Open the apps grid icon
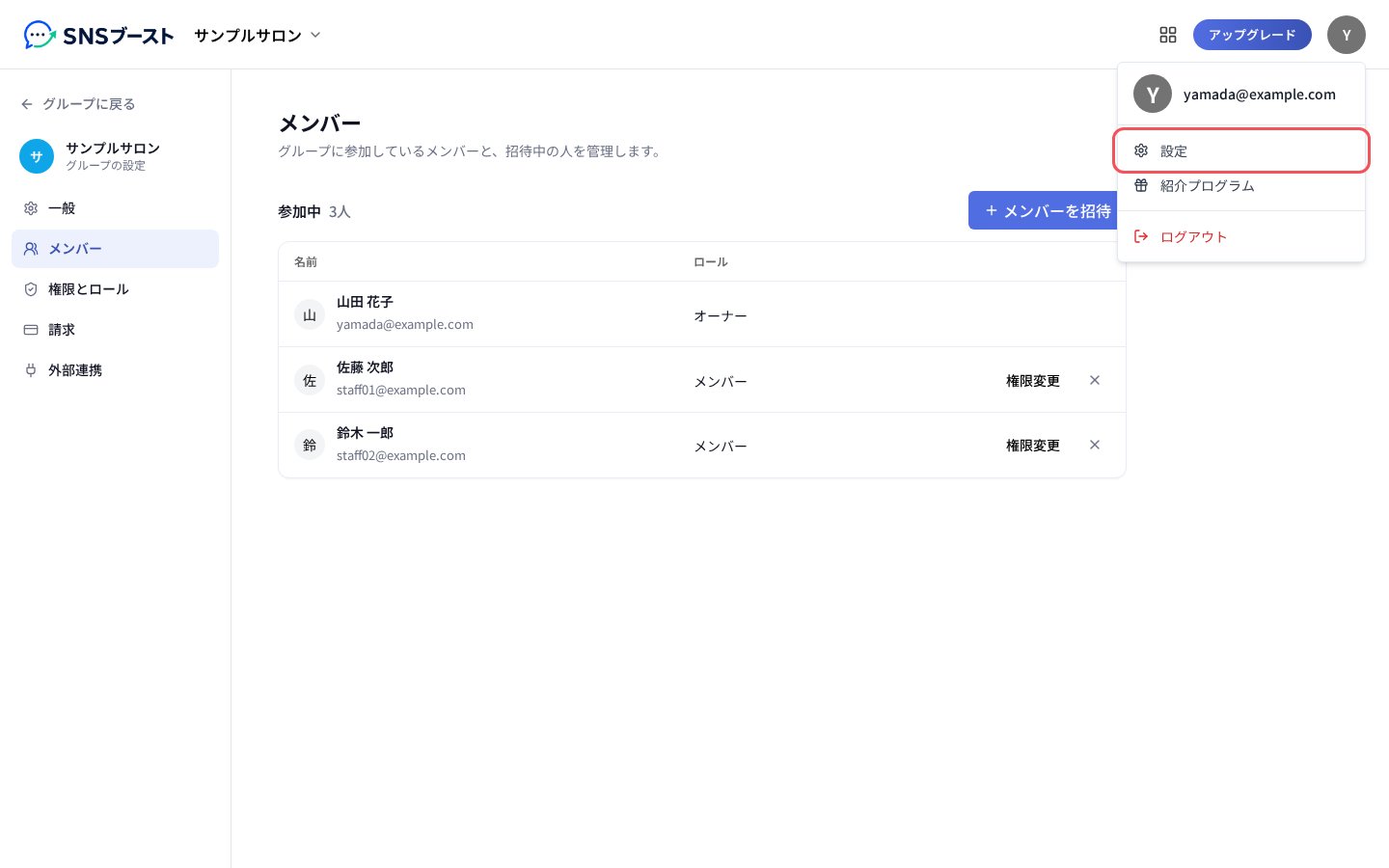Image resolution: width=1389 pixels, height=868 pixels. pos(1168,35)
